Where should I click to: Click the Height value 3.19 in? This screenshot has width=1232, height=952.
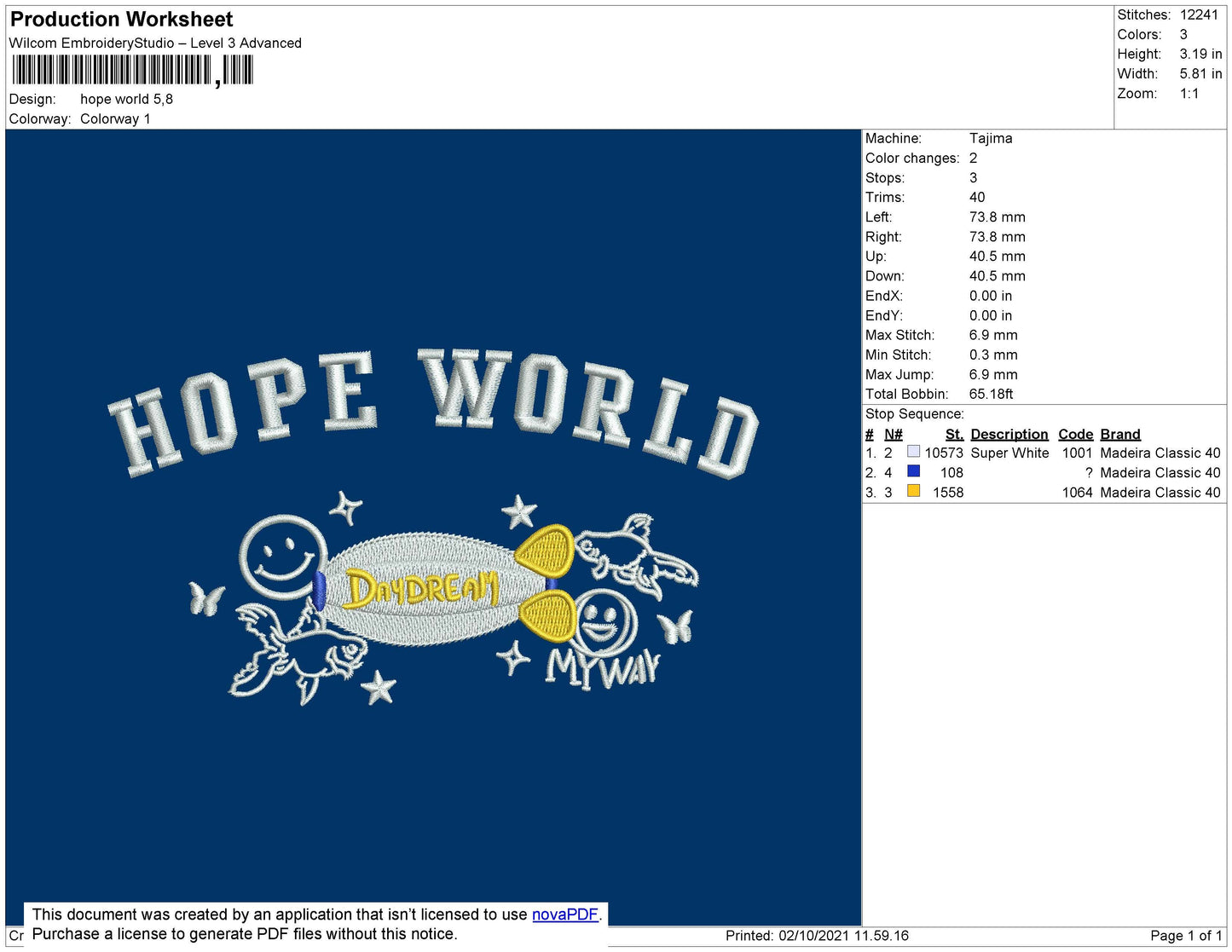coord(1200,54)
